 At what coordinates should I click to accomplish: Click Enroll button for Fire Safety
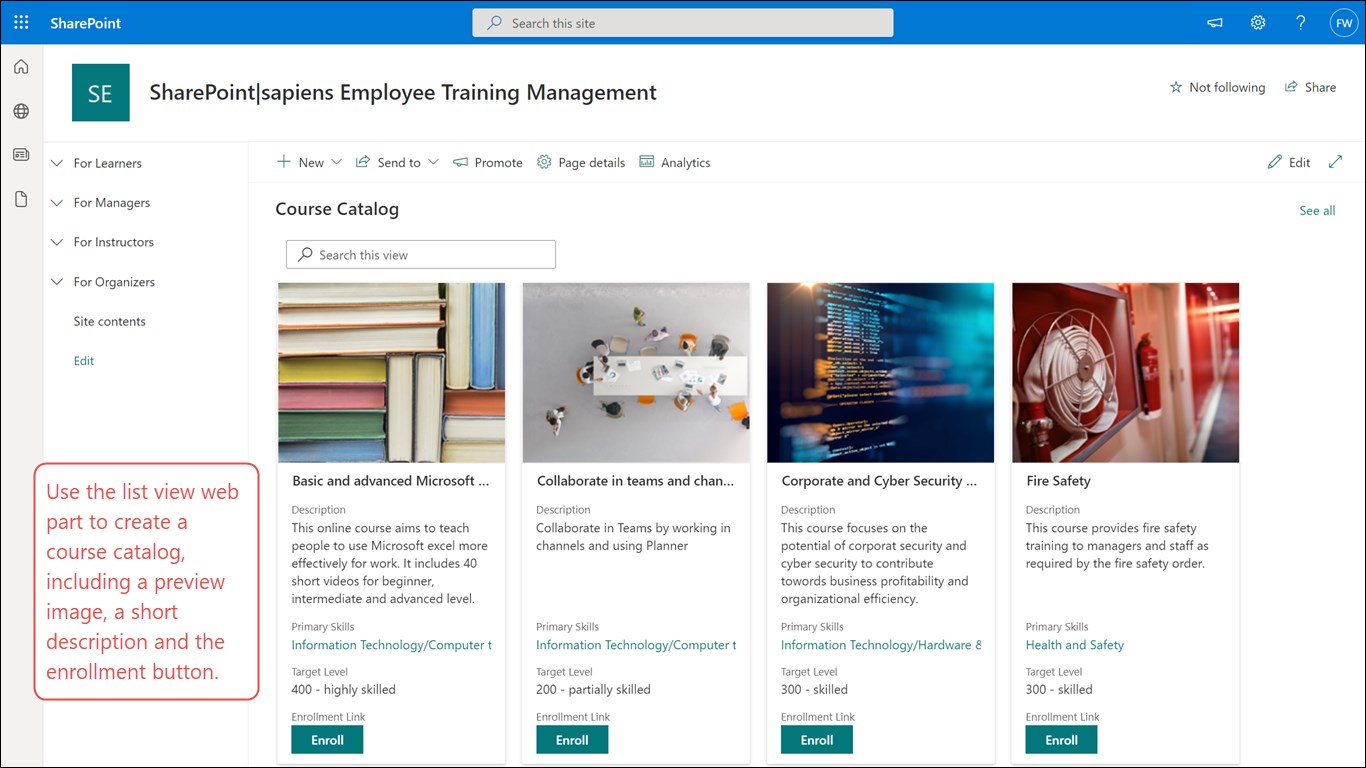(x=1061, y=740)
